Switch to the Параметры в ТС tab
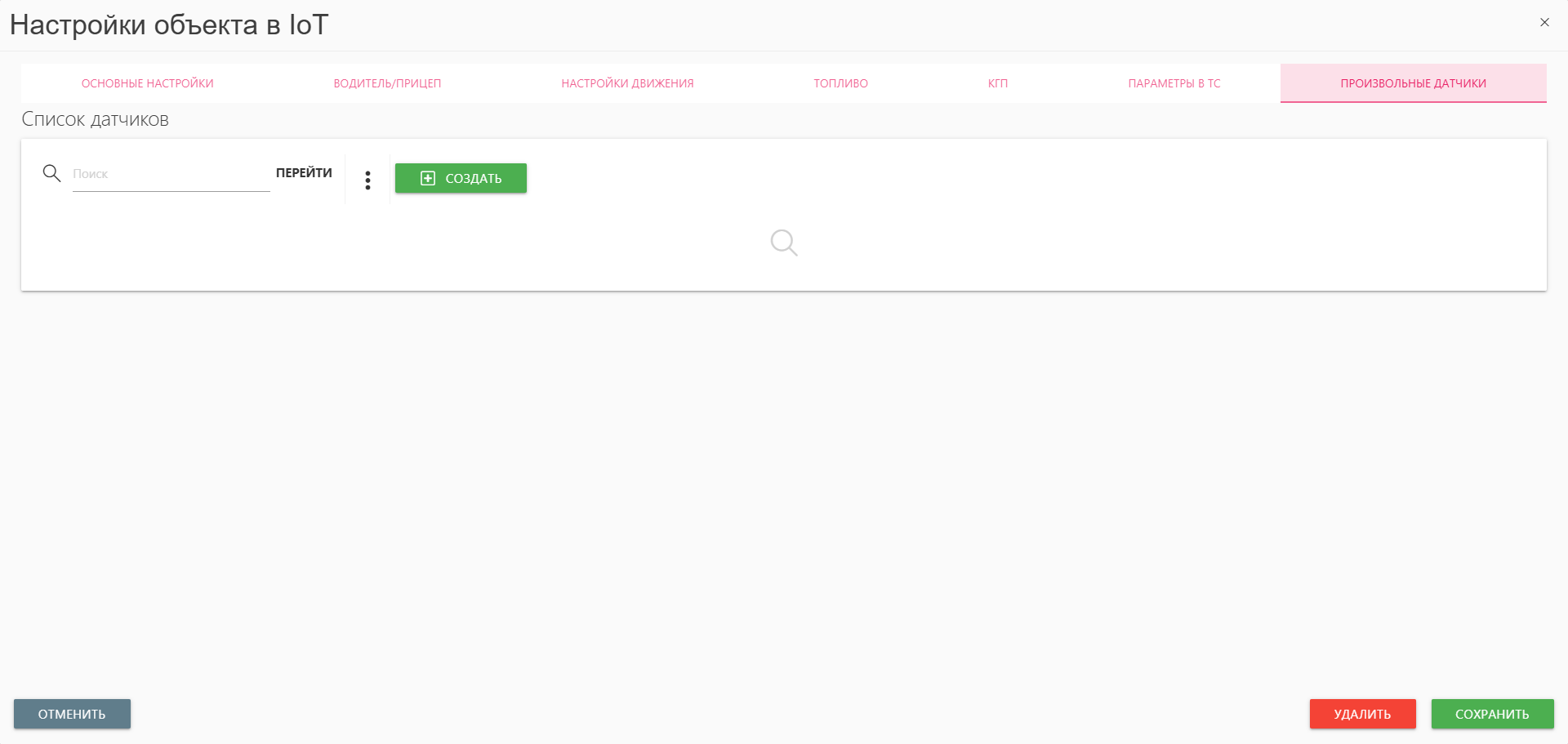Screen dimensions: 1568x744 [x=1174, y=83]
